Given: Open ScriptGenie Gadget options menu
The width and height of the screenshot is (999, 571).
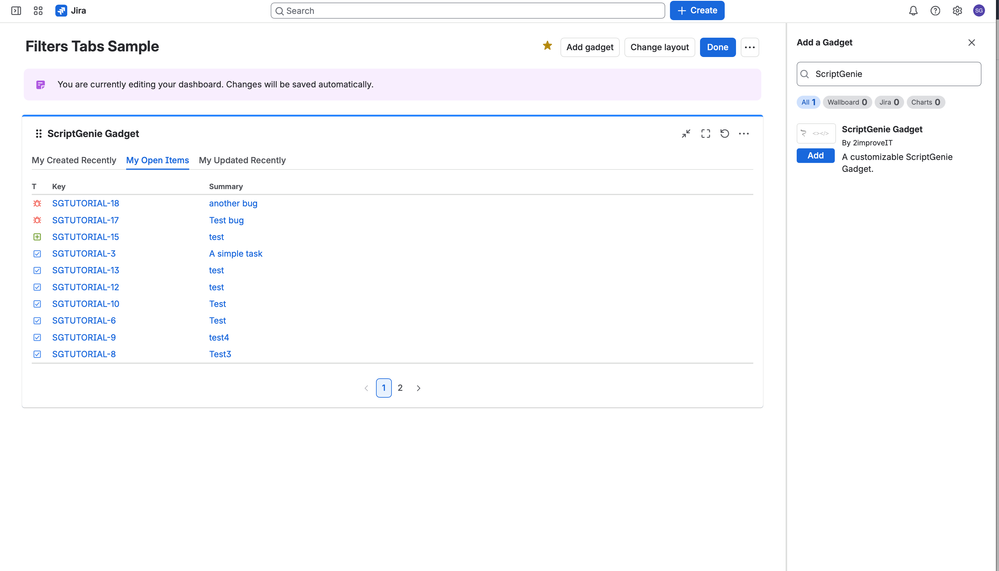Looking at the screenshot, I should [x=744, y=134].
